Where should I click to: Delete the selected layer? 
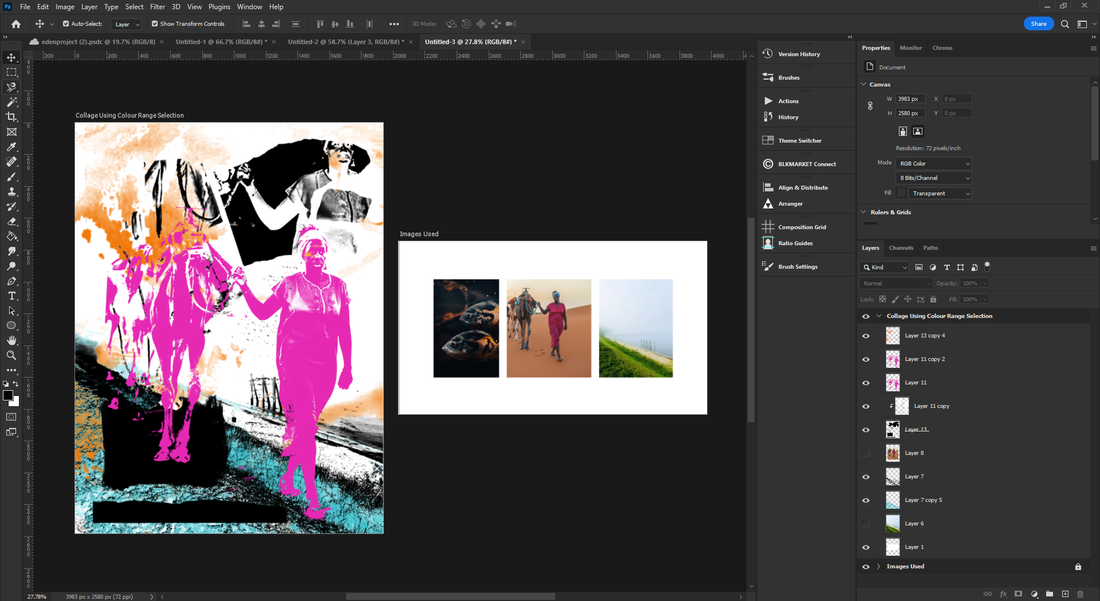tap(1080, 594)
